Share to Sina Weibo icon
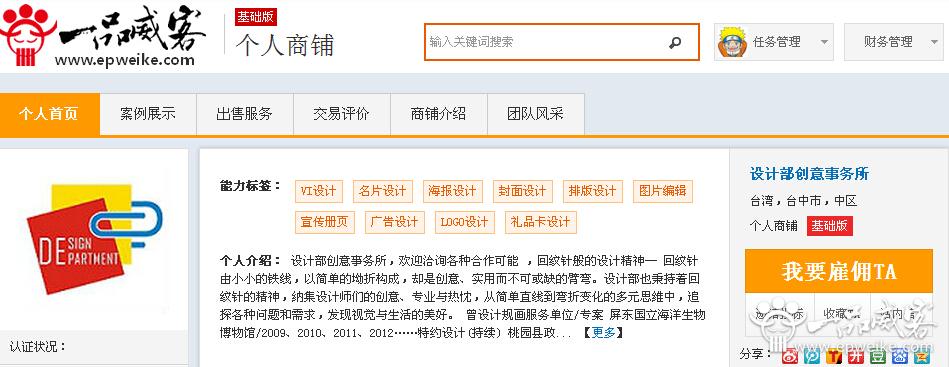The height and width of the screenshot is (367, 949). pyautogui.click(x=791, y=355)
